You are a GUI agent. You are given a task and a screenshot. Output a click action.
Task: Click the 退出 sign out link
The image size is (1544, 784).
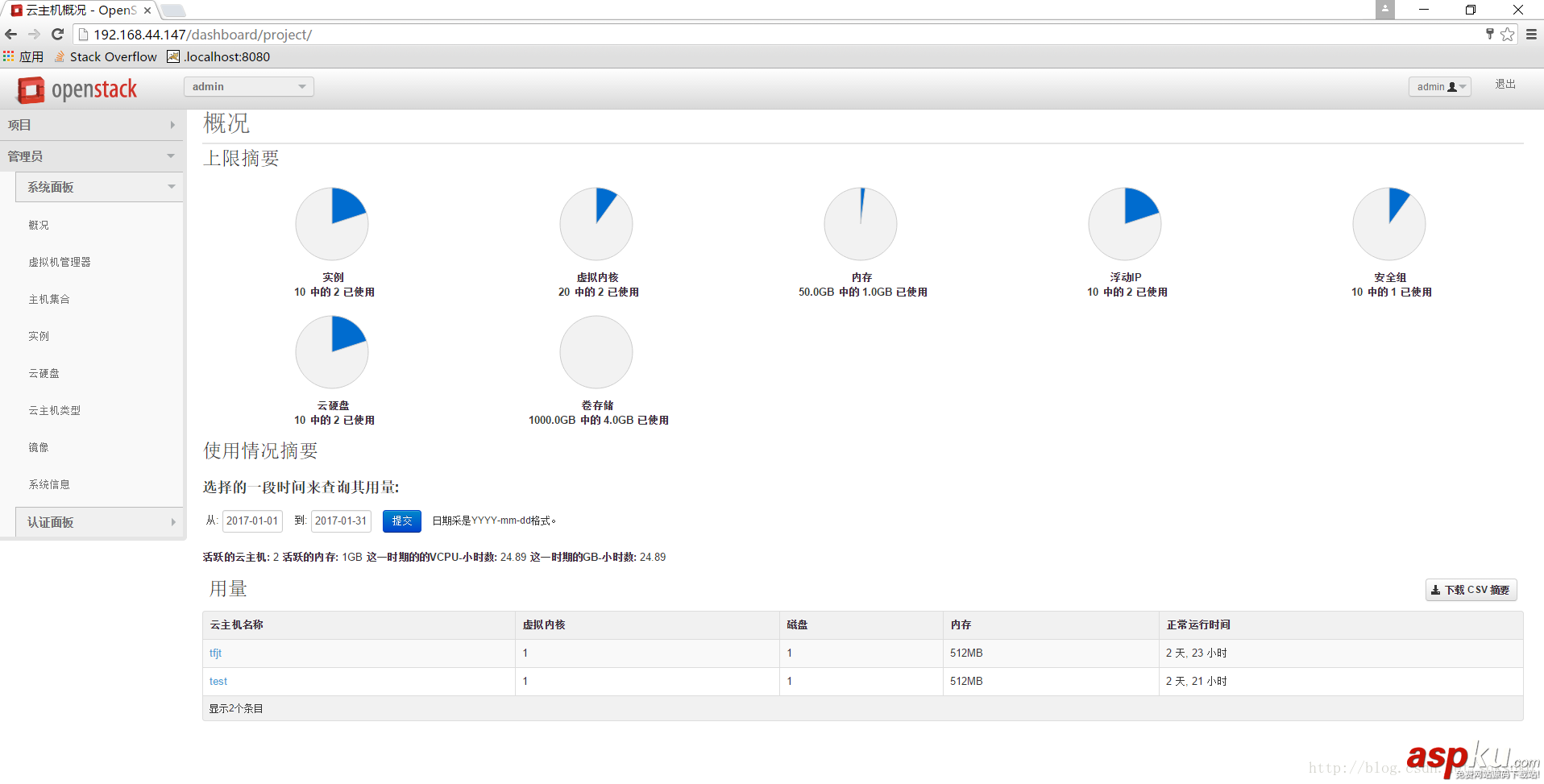[1505, 84]
